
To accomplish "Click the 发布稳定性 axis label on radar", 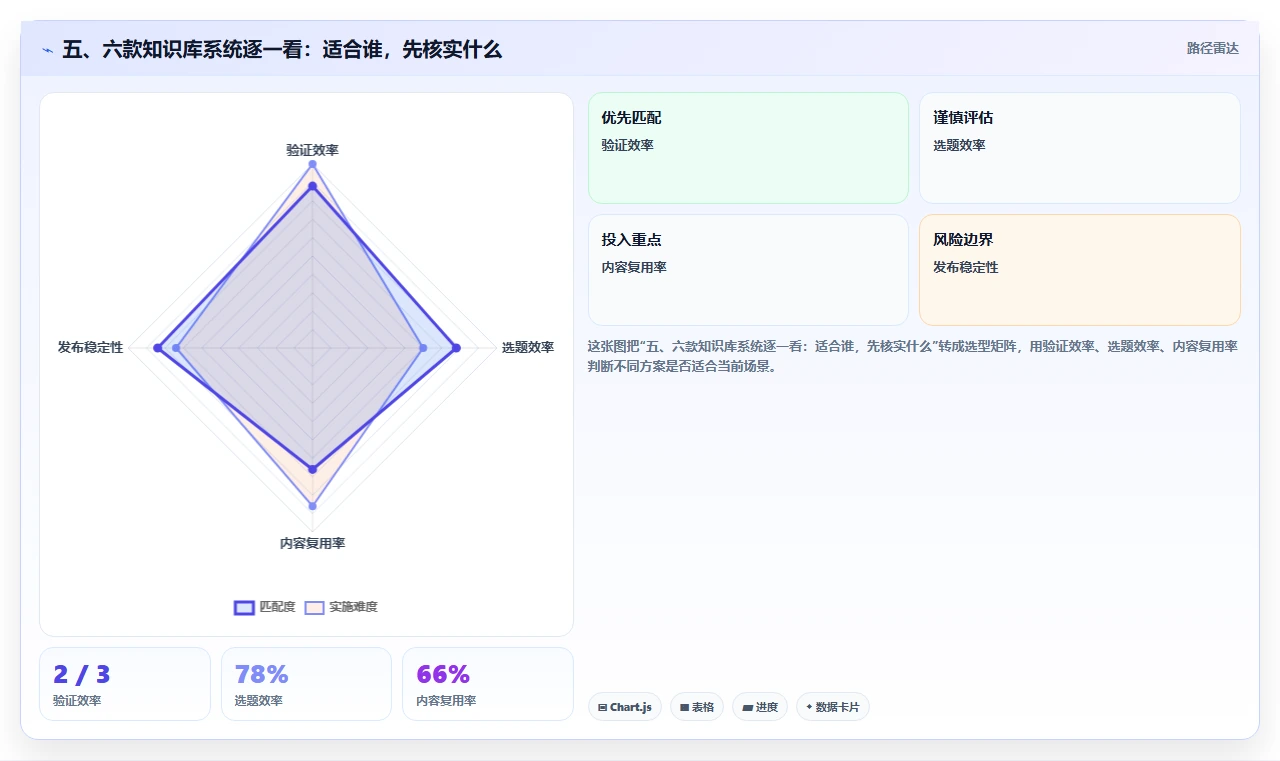I will tap(90, 348).
